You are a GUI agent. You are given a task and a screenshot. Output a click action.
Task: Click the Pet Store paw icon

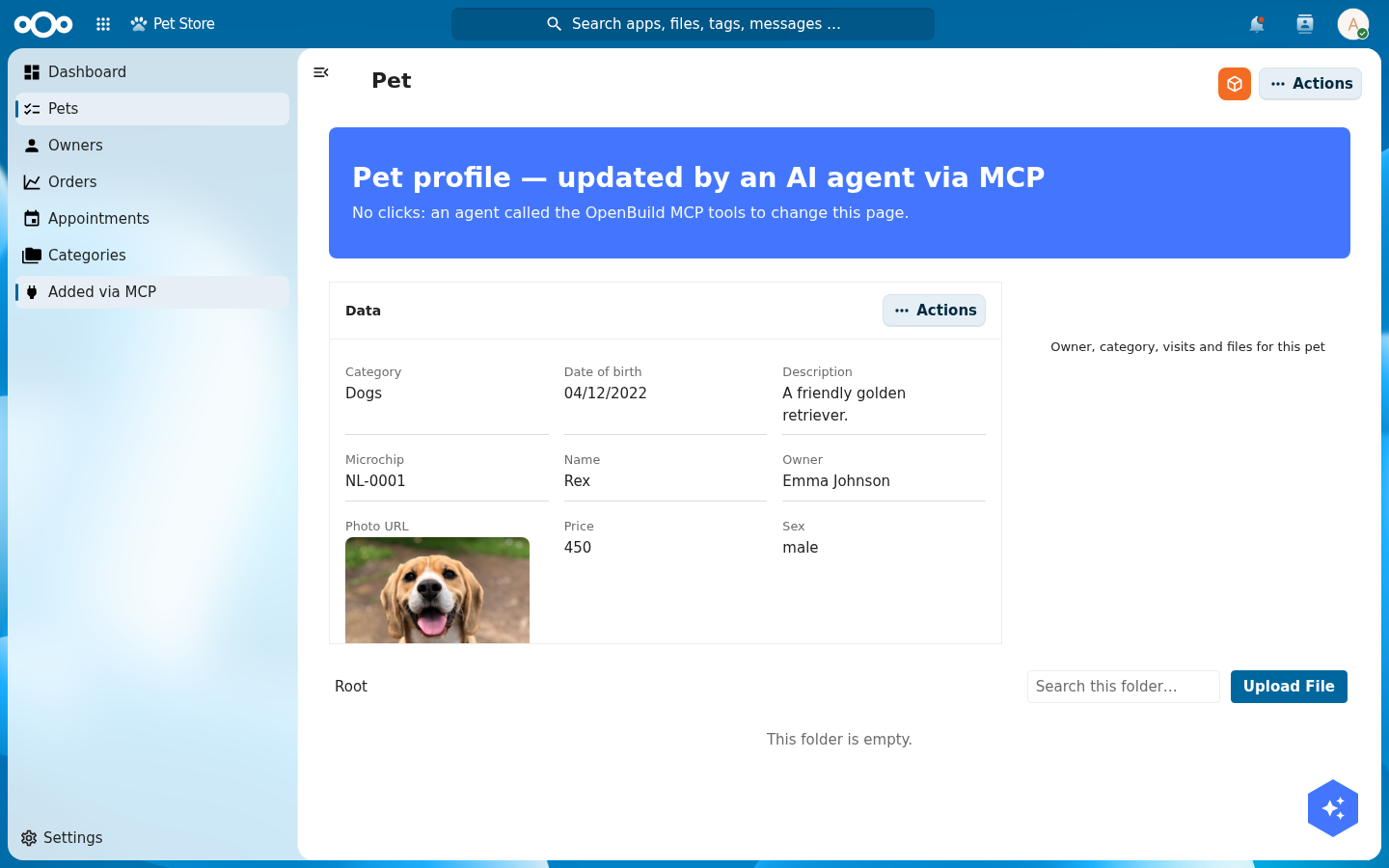coord(139,24)
